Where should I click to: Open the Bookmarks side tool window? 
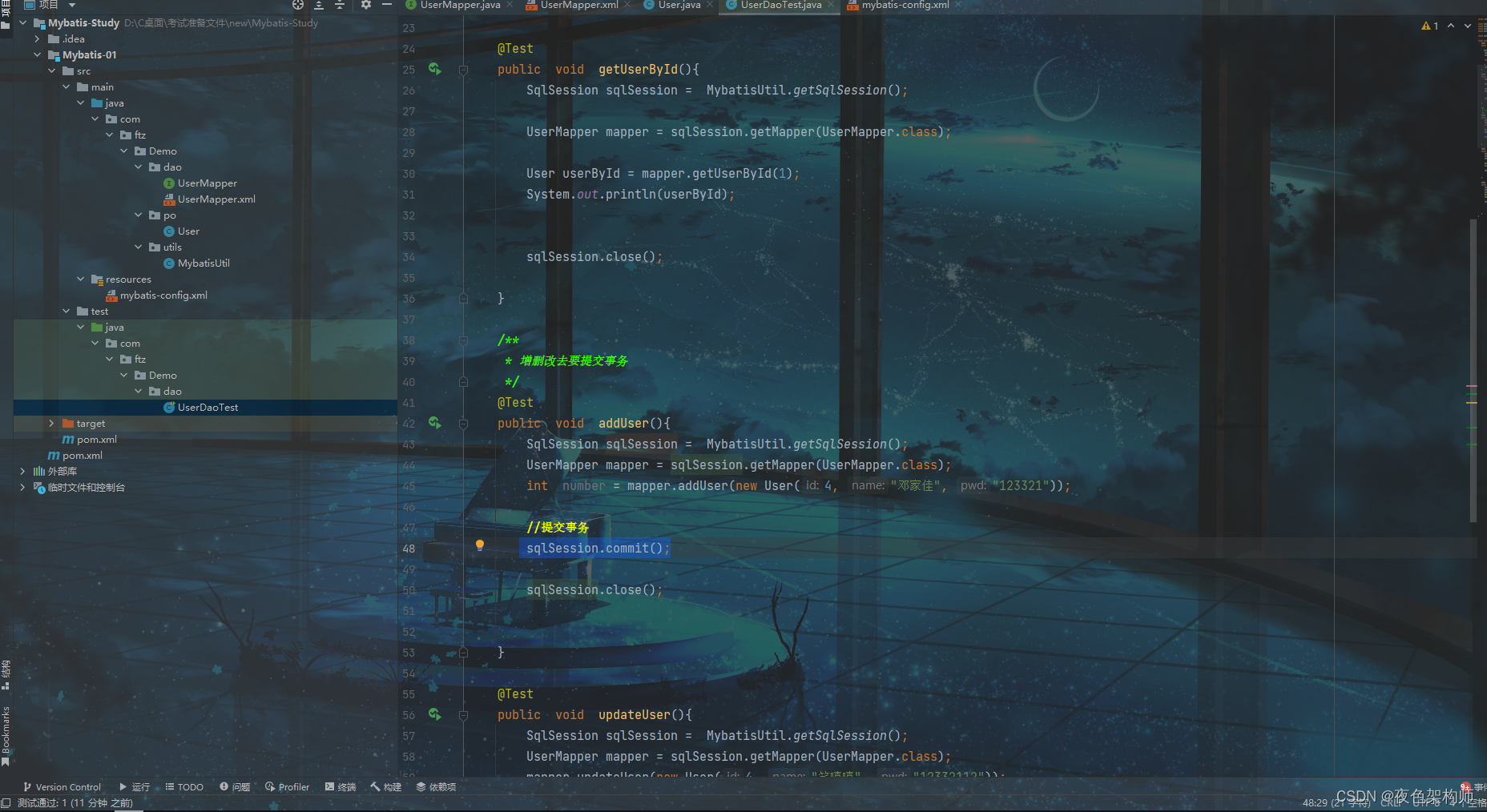click(x=6, y=735)
